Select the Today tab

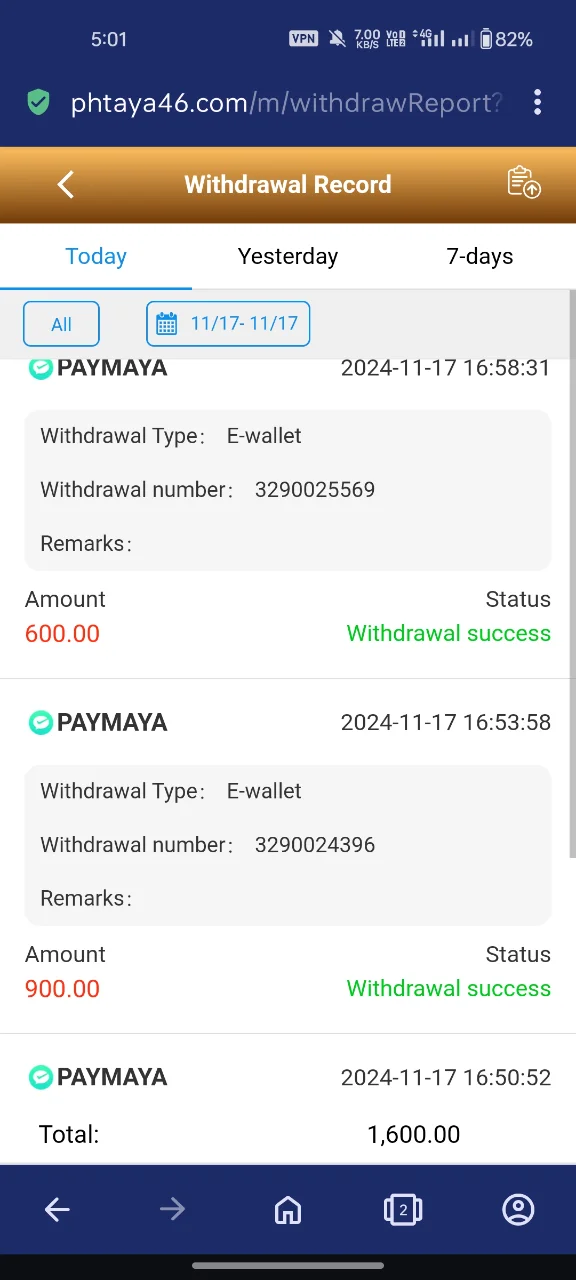(96, 256)
